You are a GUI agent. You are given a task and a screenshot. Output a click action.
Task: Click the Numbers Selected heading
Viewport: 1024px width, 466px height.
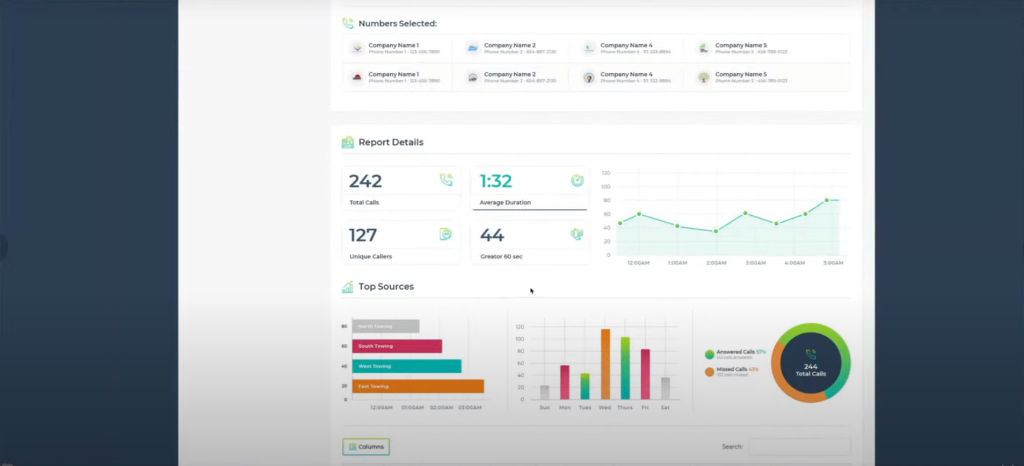coord(398,23)
